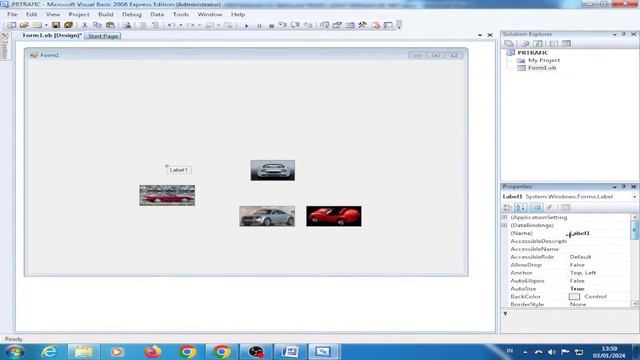
Task: Select the Label1 control on the form
Action: 178,170
